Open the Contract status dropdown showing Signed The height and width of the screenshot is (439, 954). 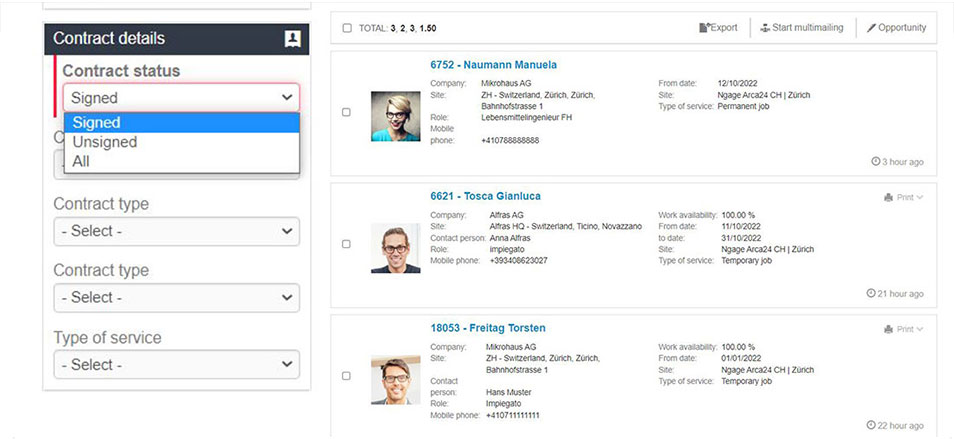tap(181, 97)
